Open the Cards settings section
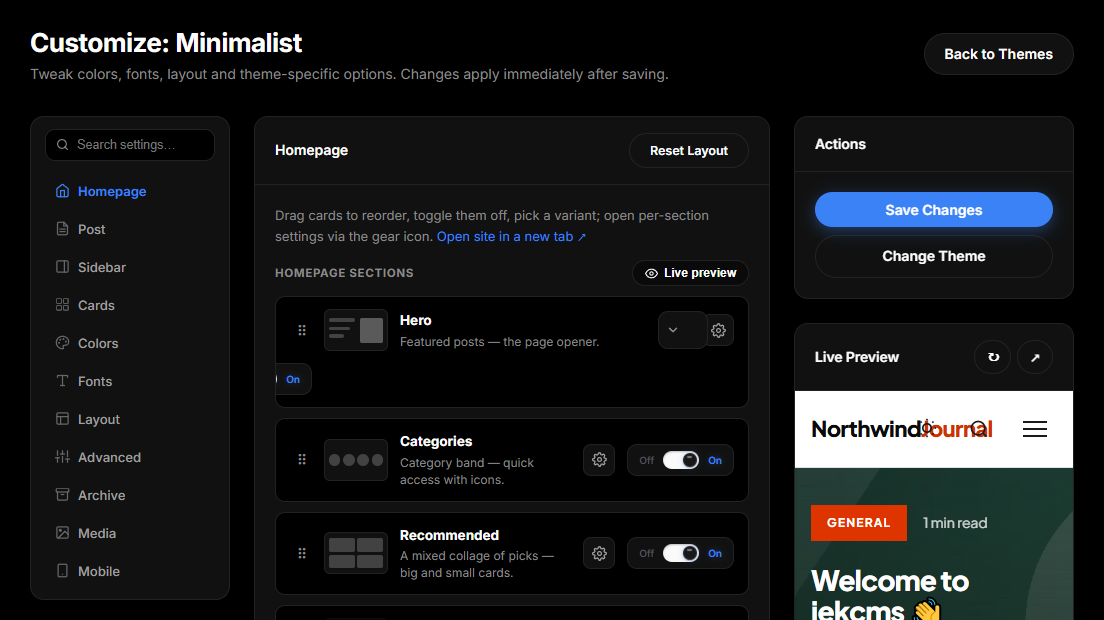This screenshot has width=1104, height=620. pyautogui.click(x=130, y=305)
